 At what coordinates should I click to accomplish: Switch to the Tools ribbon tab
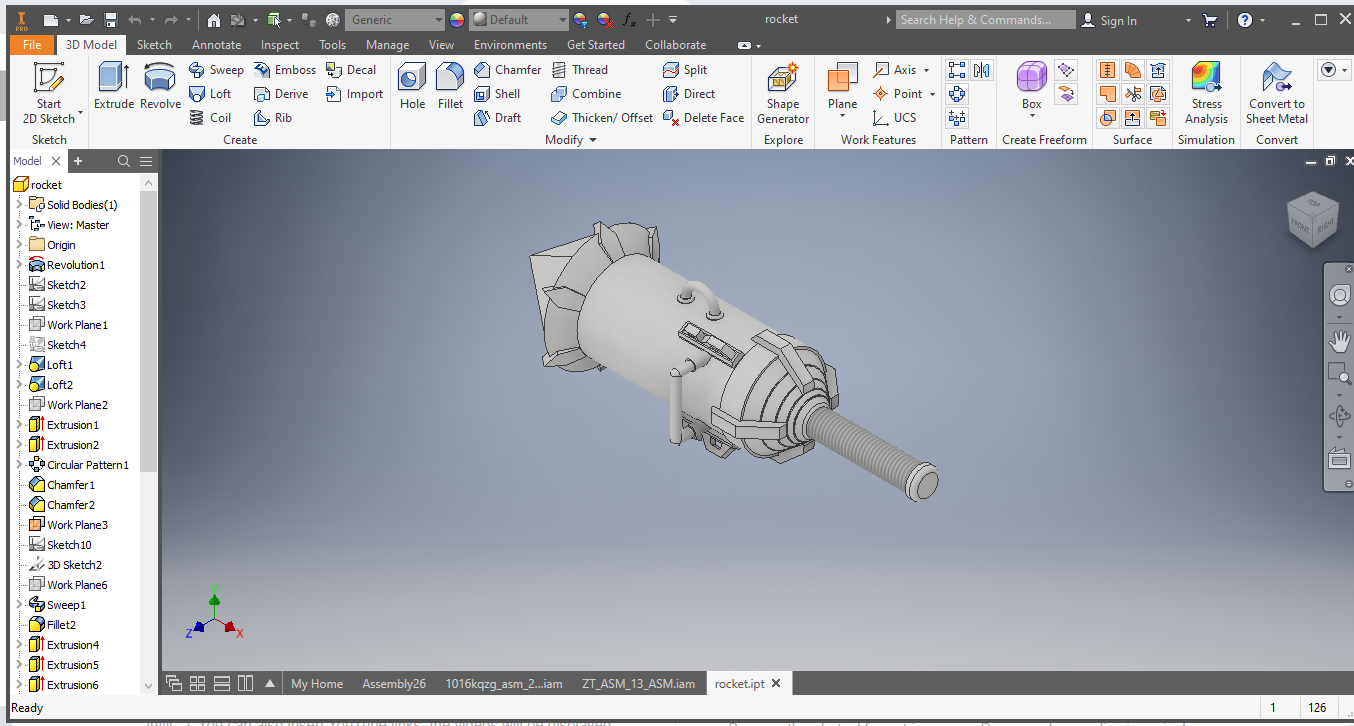click(x=332, y=44)
